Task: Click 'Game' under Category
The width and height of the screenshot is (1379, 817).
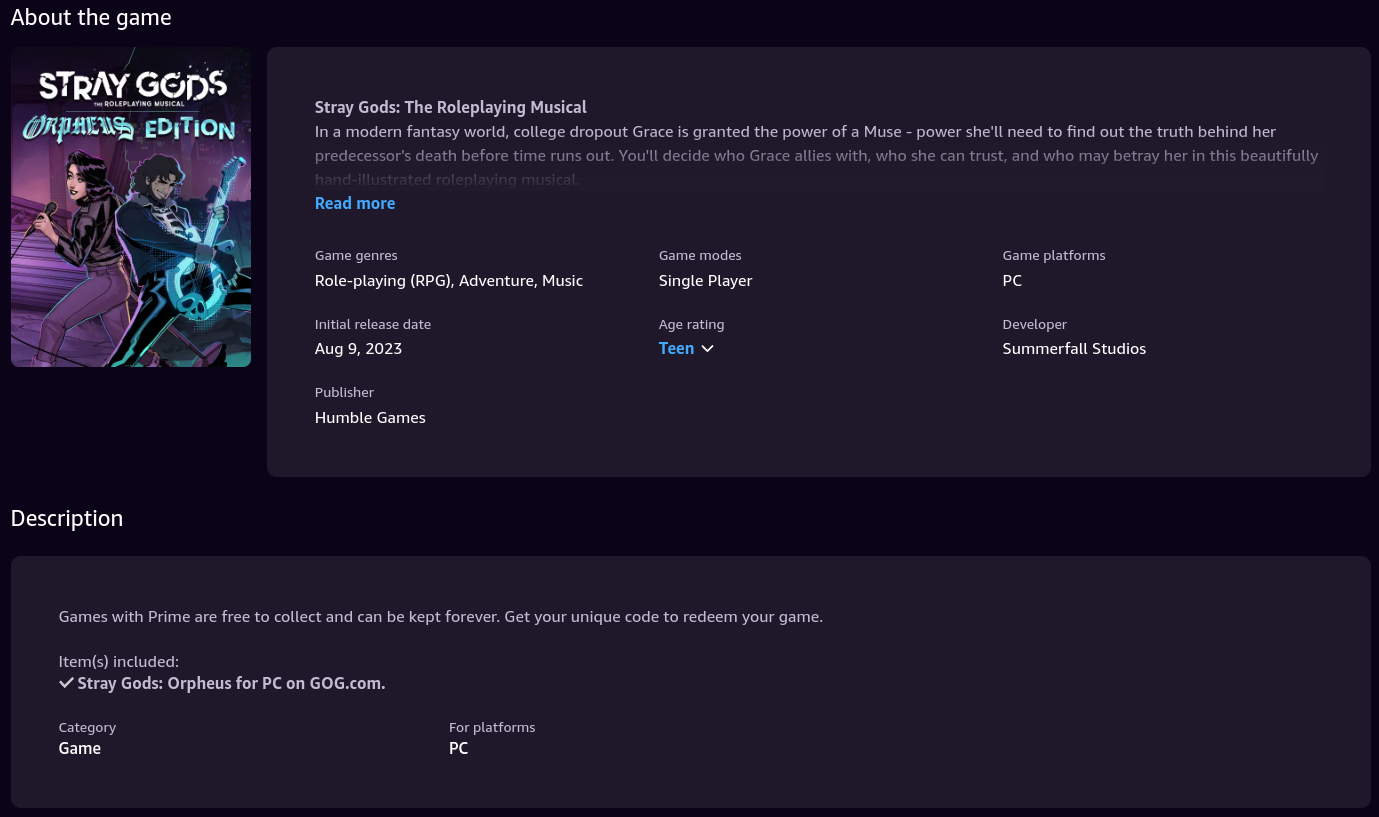Action: (80, 748)
